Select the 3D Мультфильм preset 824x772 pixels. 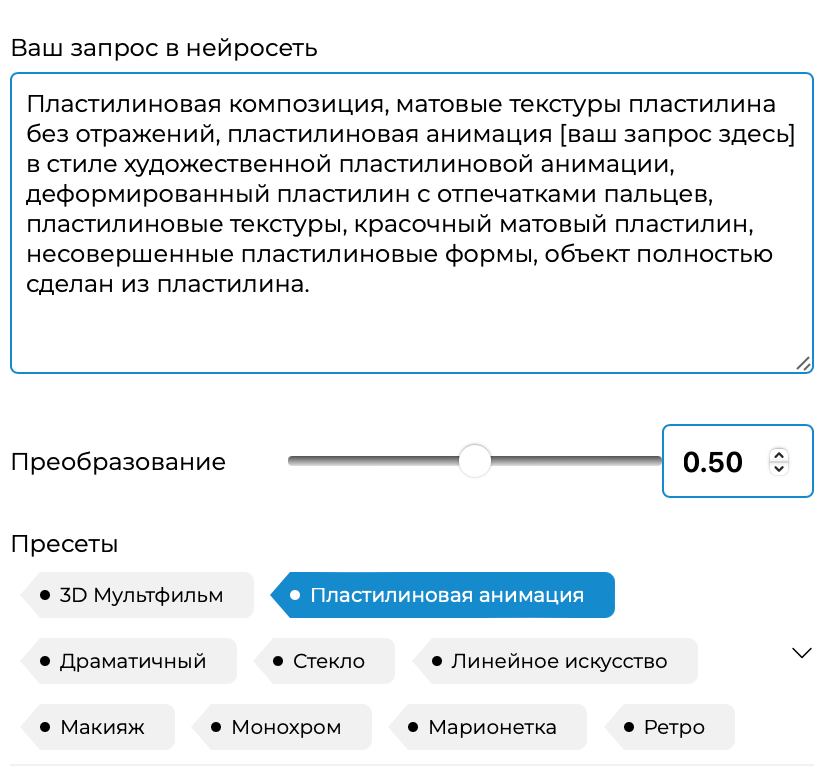140,595
